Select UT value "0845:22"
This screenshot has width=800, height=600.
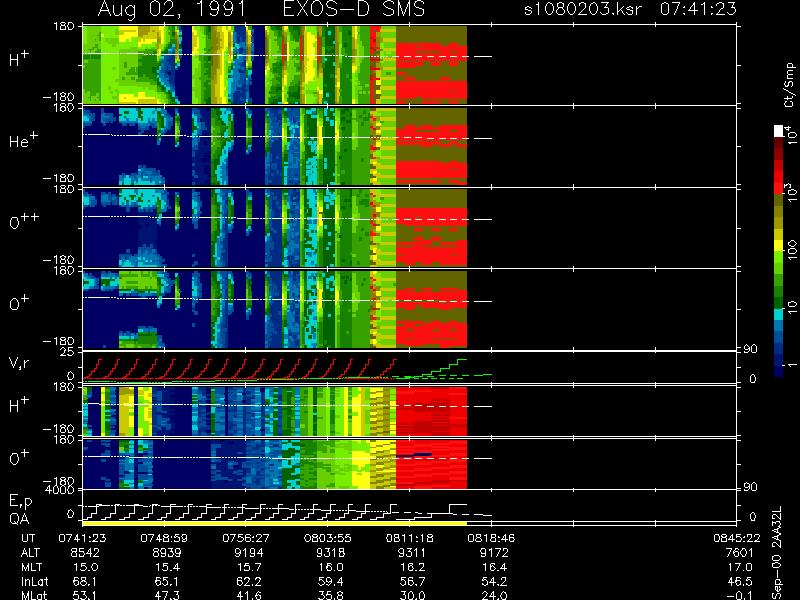point(737,538)
